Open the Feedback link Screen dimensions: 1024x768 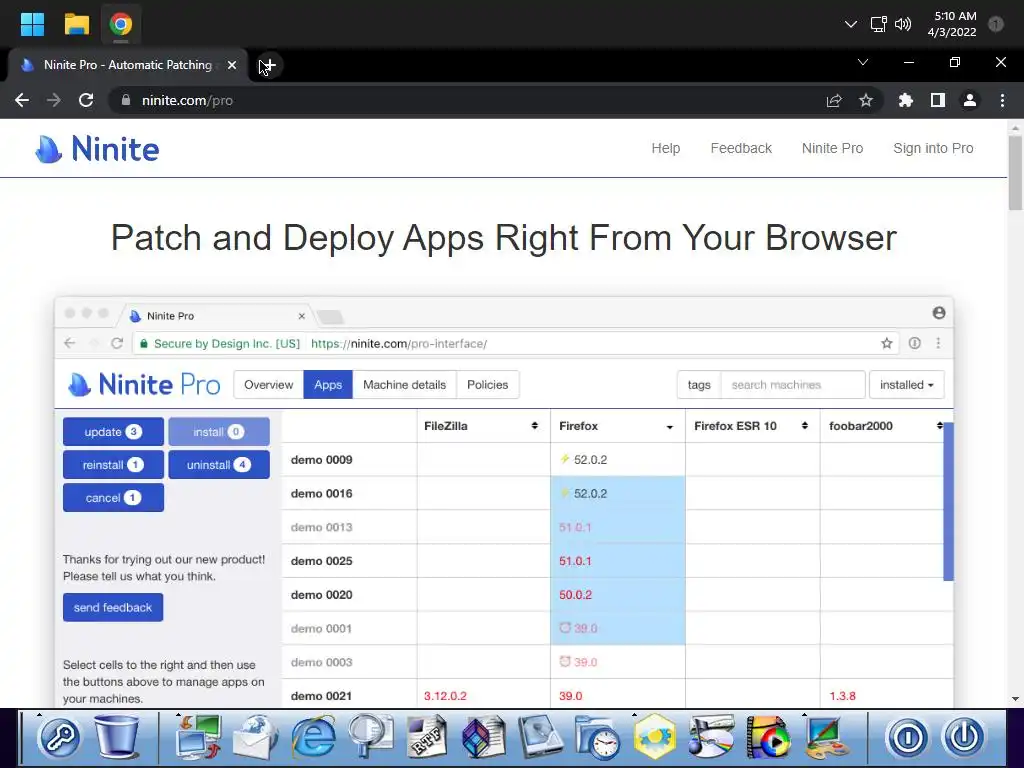pyautogui.click(x=741, y=148)
